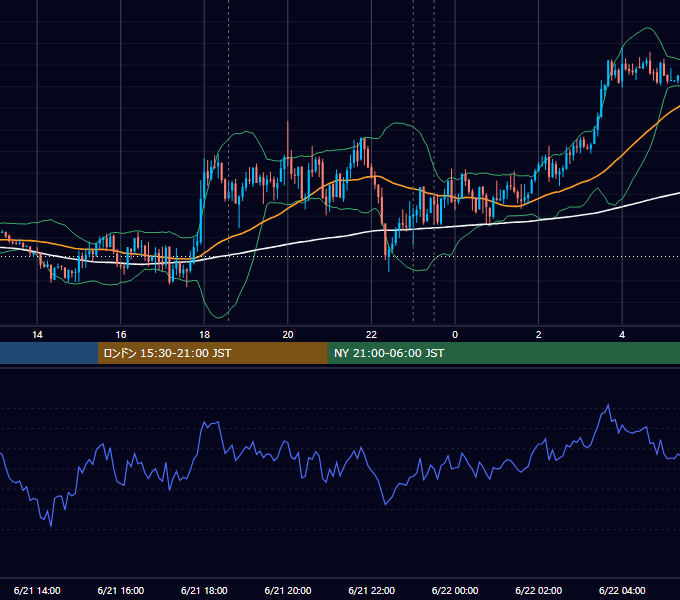Click the 14 hour label on the price chart axis

coord(37,335)
